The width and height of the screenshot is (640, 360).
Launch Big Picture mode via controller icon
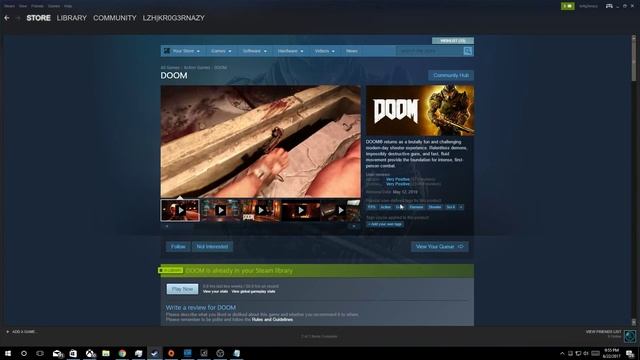tap(609, 6)
